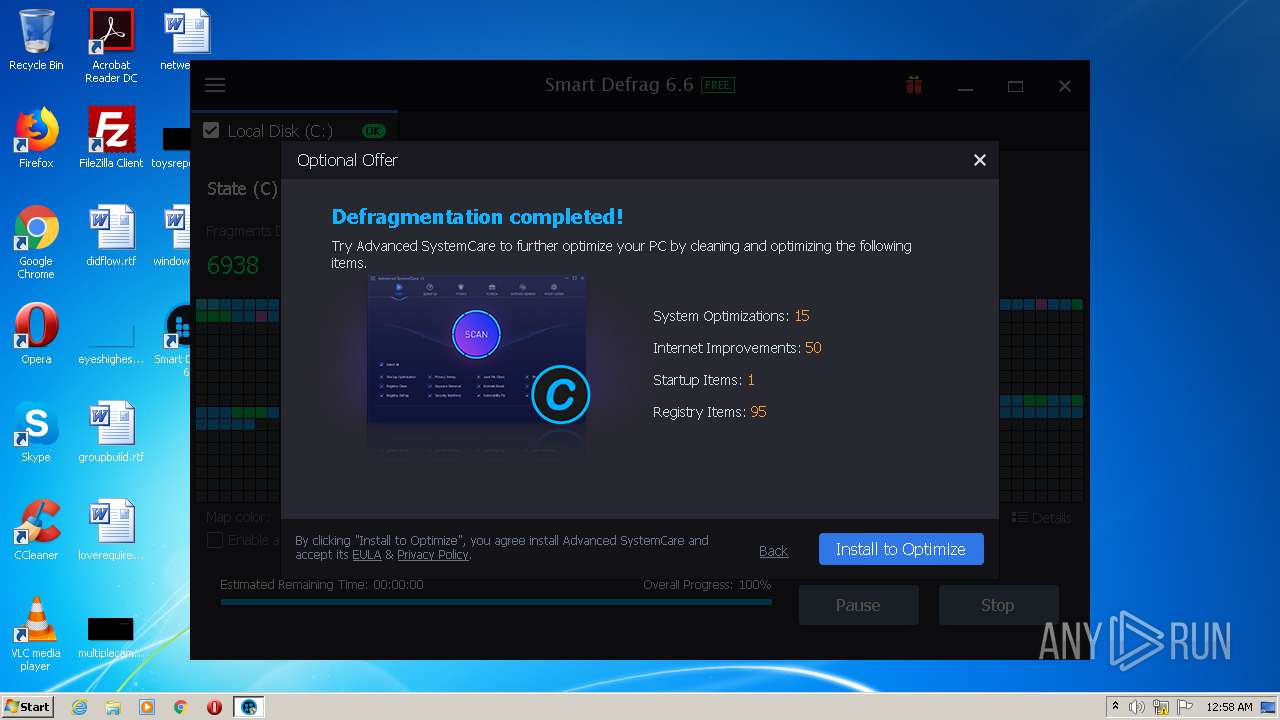Viewport: 1280px width, 720px height.
Task: Open the EULA link
Action: [366, 554]
